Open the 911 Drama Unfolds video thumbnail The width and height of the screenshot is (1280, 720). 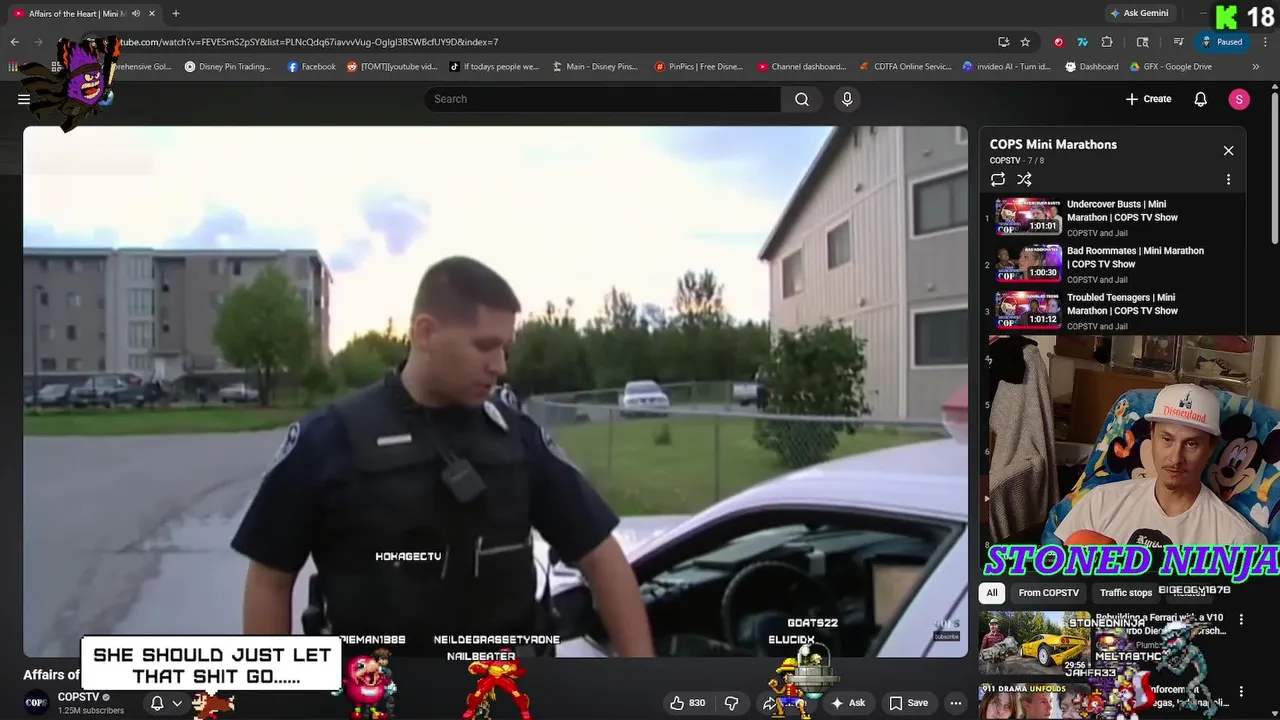(1034, 701)
